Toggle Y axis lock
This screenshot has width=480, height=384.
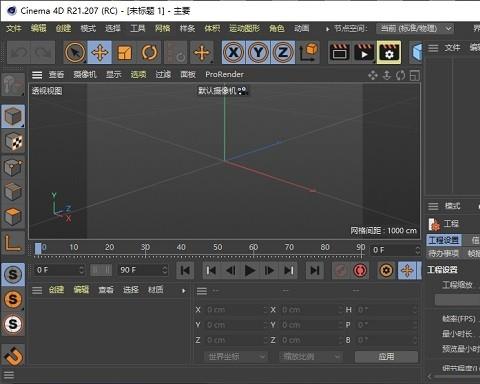pos(258,52)
